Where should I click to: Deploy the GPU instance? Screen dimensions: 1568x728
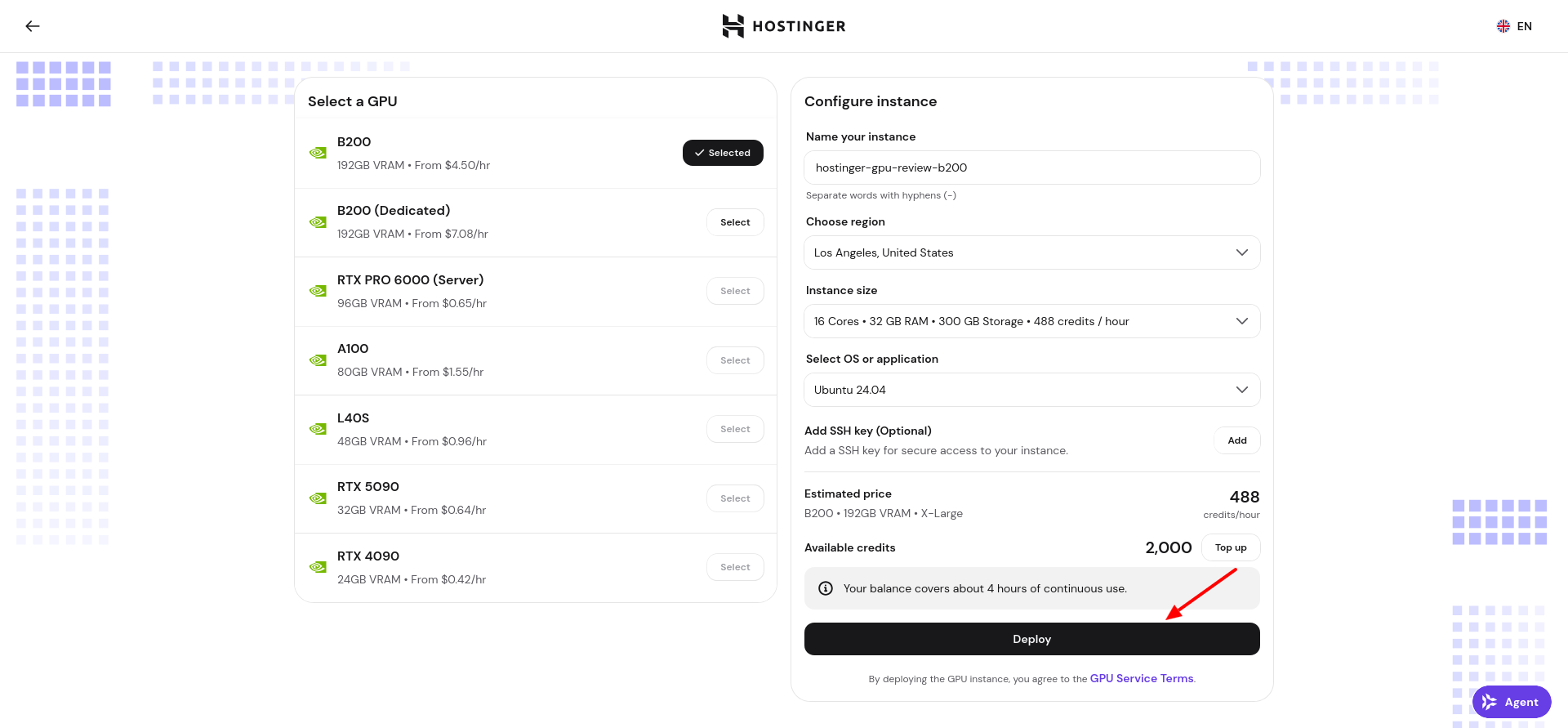coord(1031,639)
